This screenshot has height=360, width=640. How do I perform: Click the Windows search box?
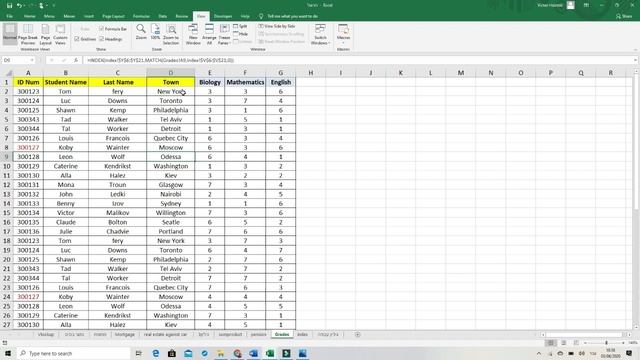[x=73, y=353]
